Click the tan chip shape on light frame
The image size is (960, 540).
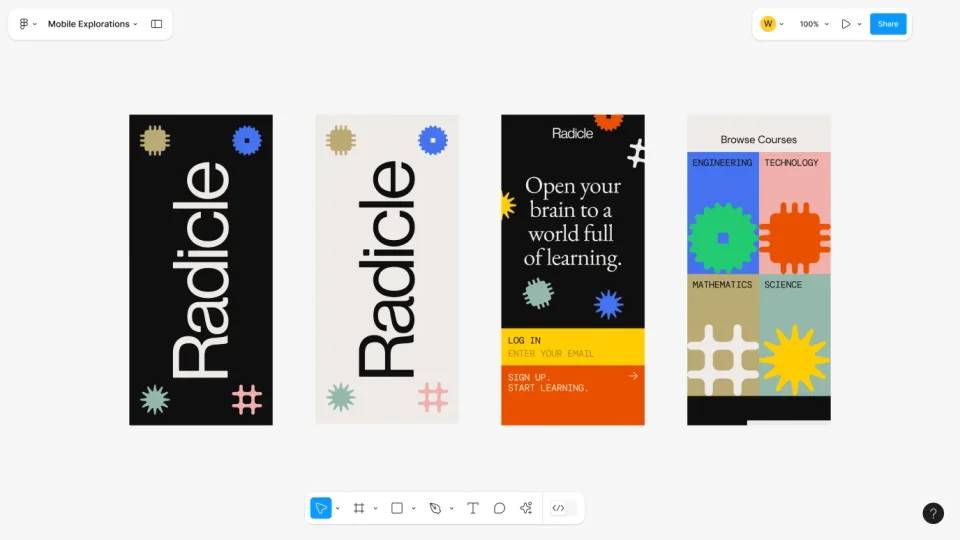[341, 140]
